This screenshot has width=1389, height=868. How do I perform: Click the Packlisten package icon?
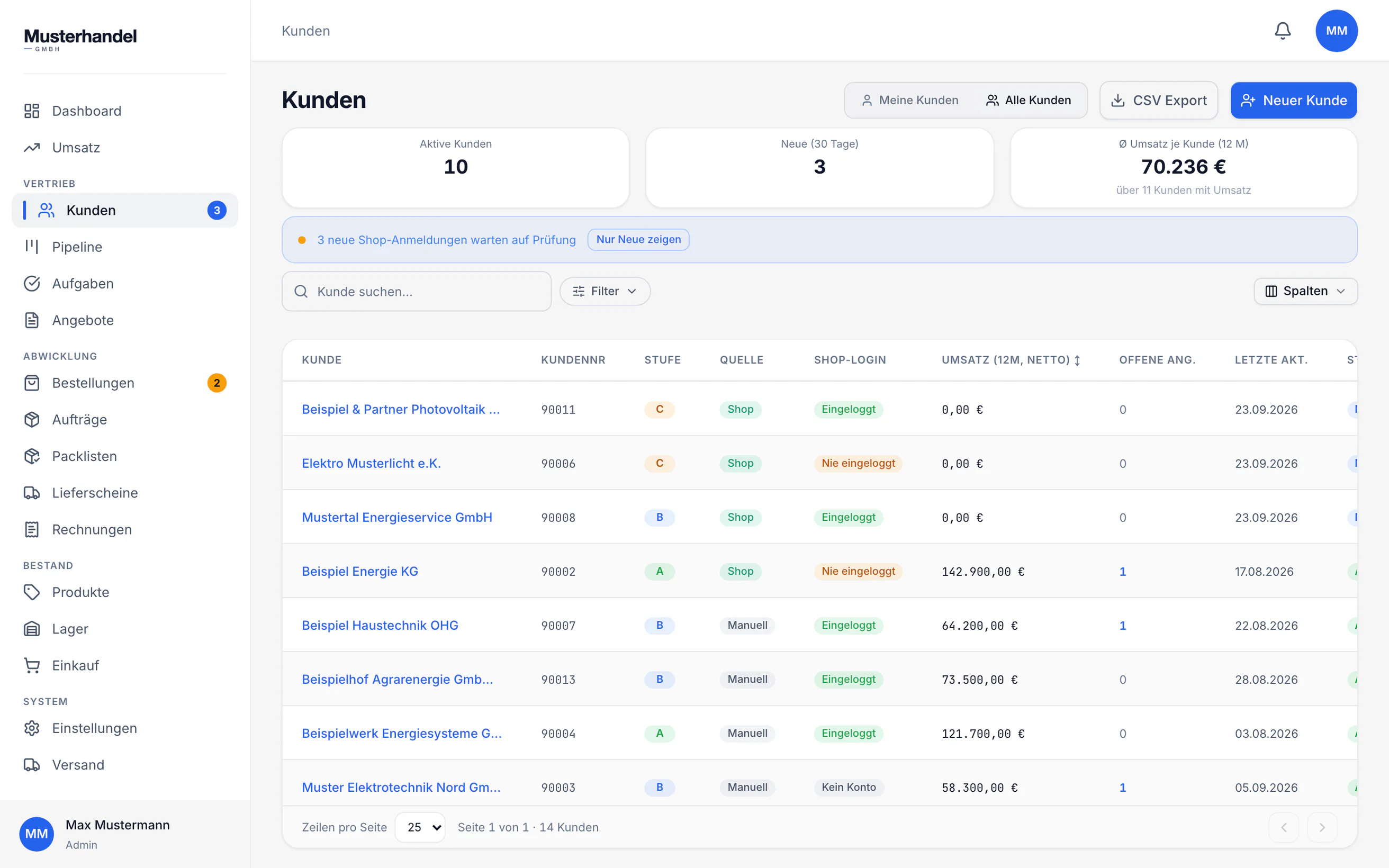tap(32, 456)
